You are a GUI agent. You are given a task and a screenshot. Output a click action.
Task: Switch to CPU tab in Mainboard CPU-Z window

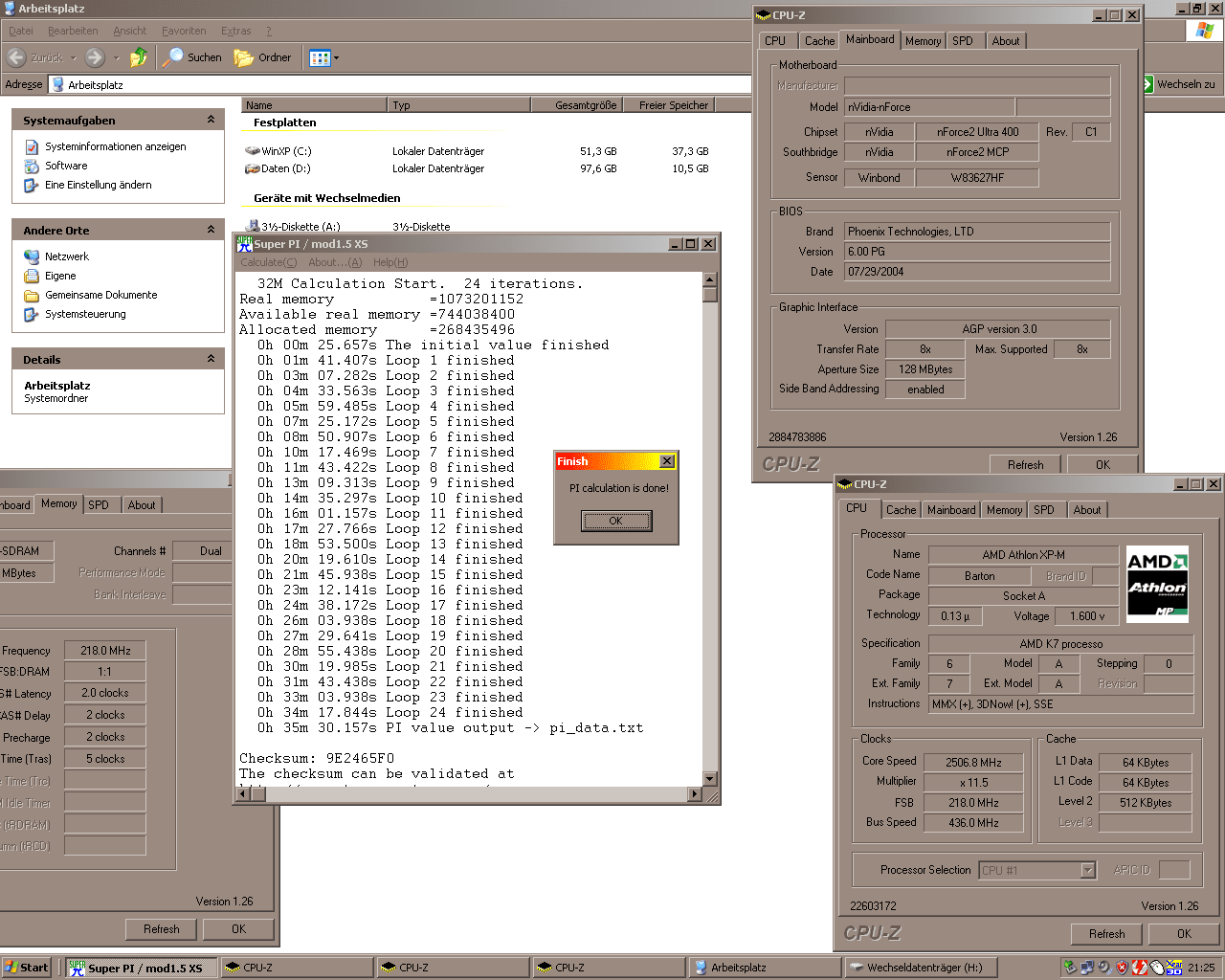click(776, 41)
